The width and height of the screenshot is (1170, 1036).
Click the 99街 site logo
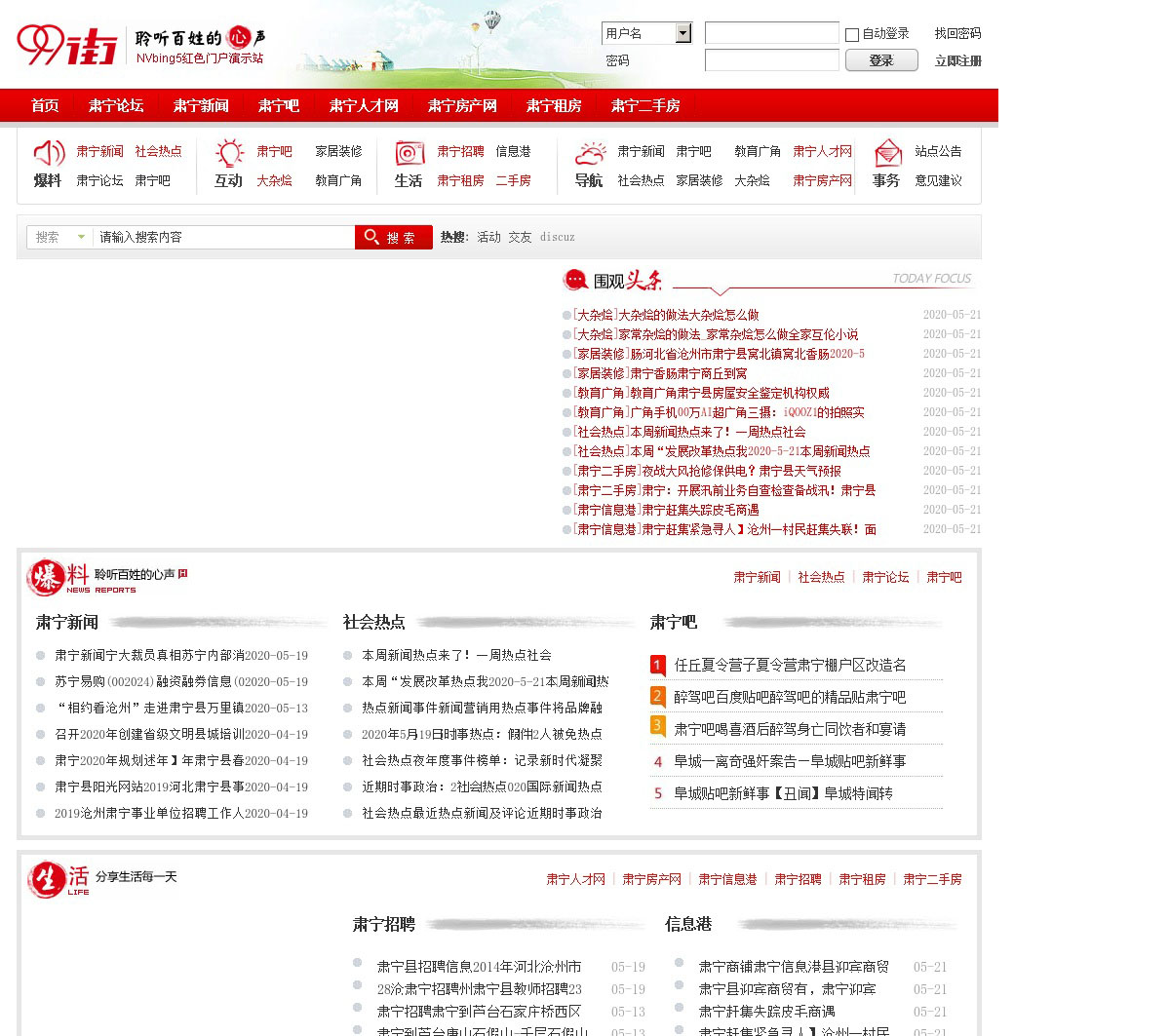tap(66, 45)
